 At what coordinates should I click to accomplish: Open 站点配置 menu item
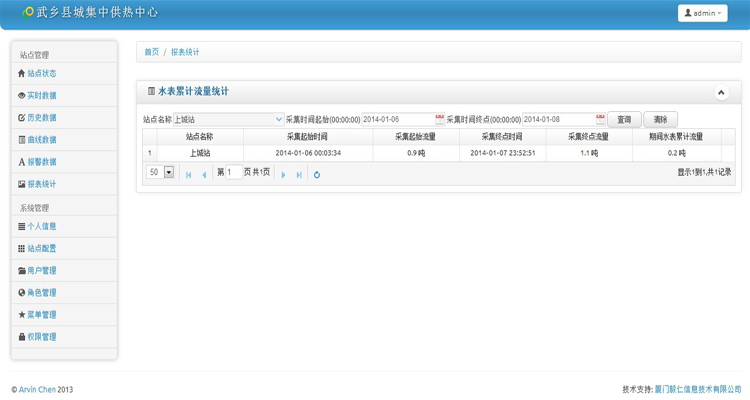[42, 248]
